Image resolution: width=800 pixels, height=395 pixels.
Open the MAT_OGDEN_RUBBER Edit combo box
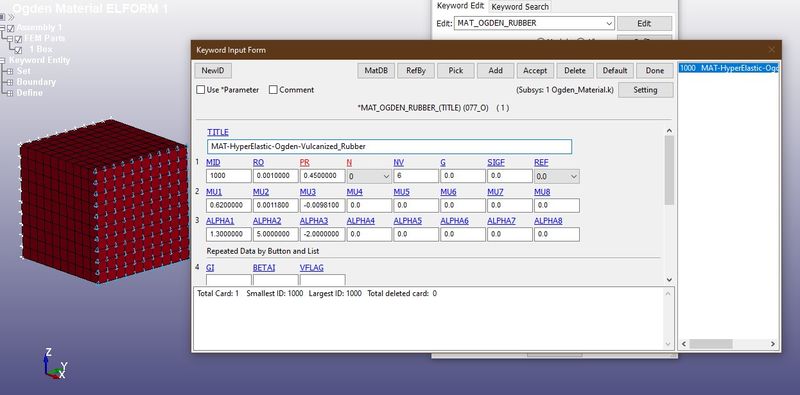coord(534,23)
